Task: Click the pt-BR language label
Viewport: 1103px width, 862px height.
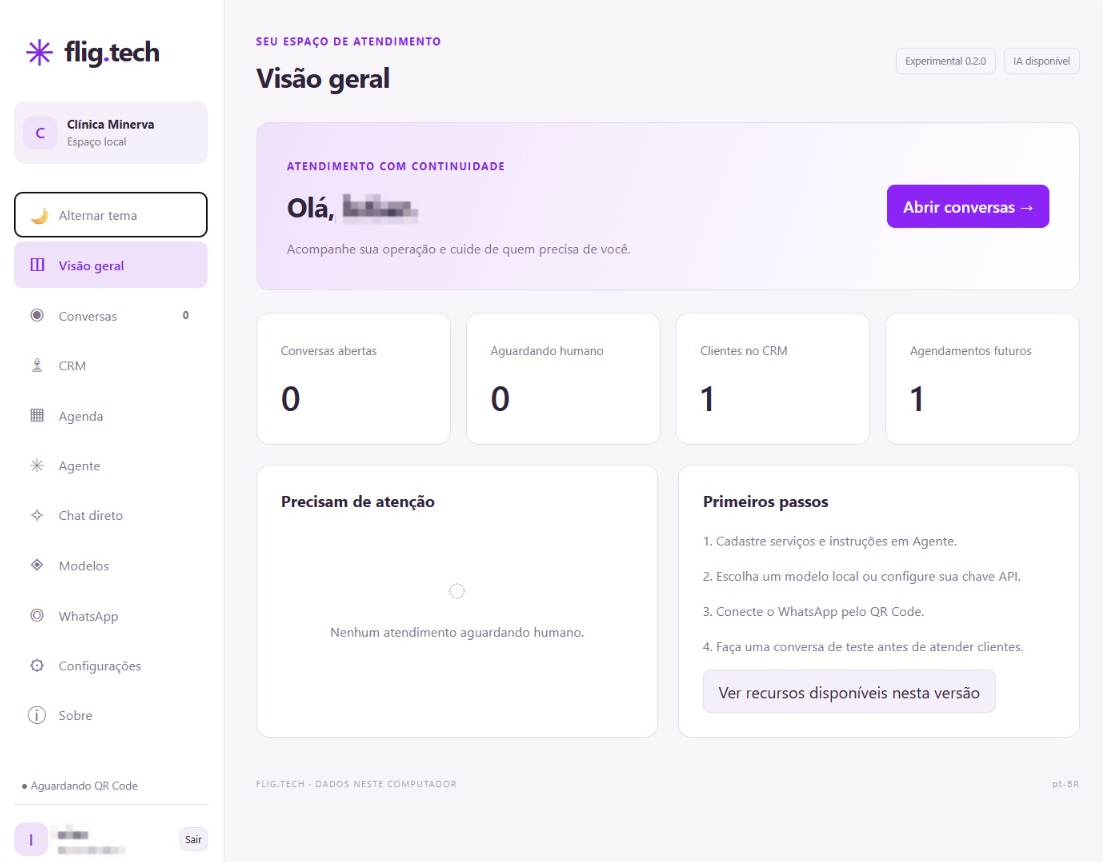Action: click(x=1065, y=784)
